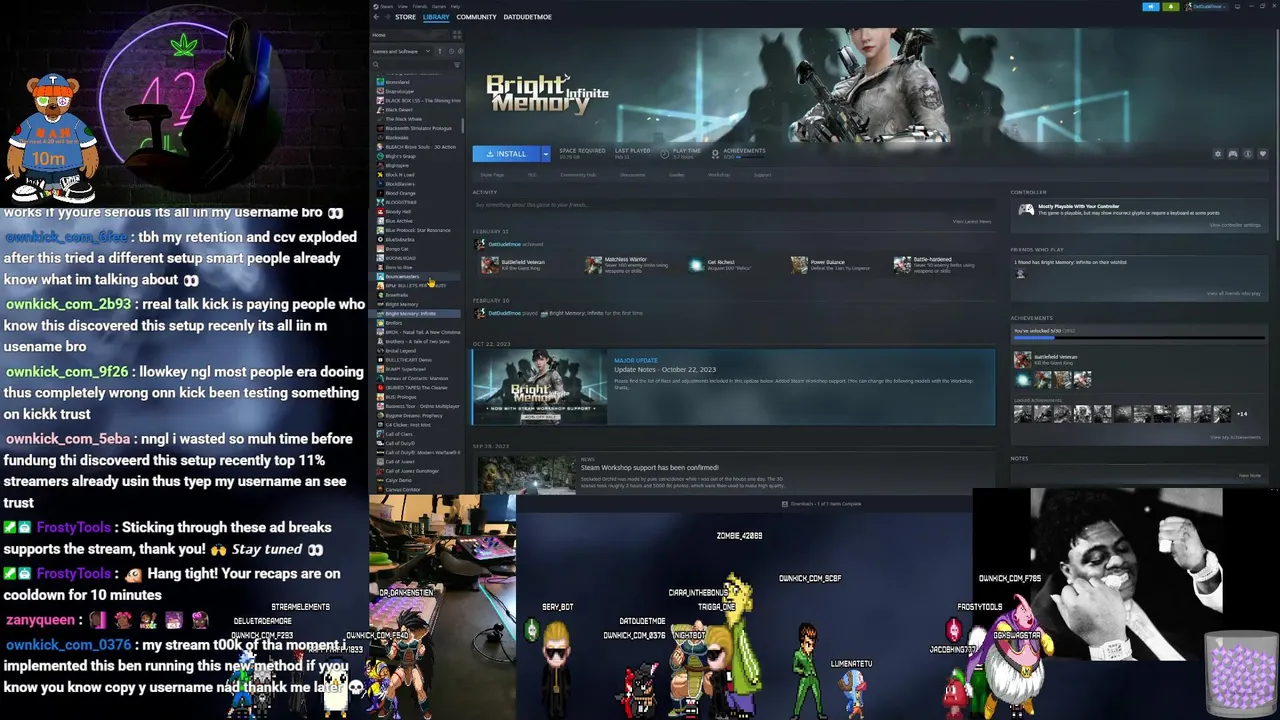Image resolution: width=1280 pixels, height=720 pixels.
Task: Open the Friends menu
Action: click(x=420, y=6)
